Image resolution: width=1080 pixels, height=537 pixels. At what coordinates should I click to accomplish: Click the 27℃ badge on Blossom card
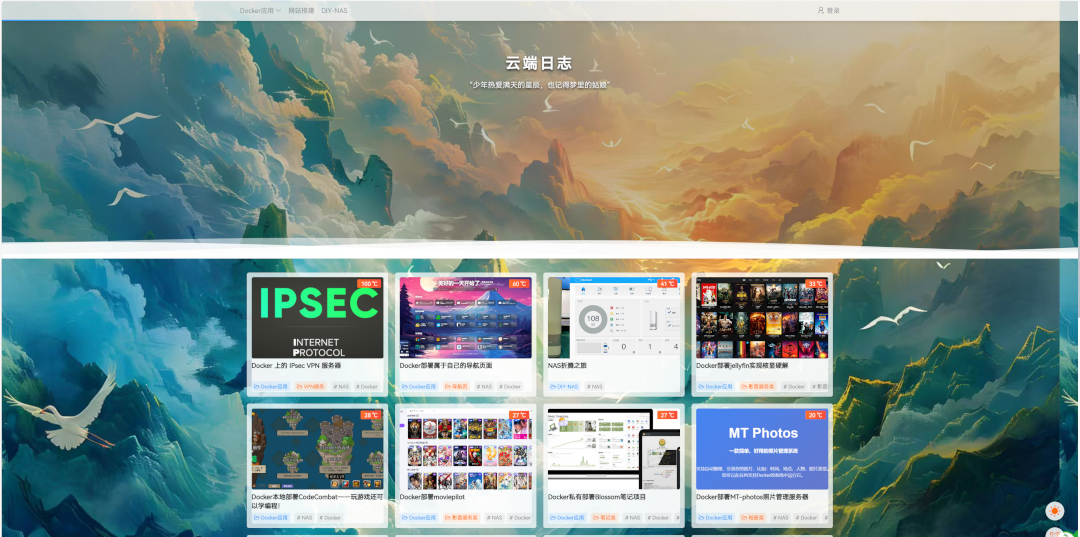tap(667, 415)
